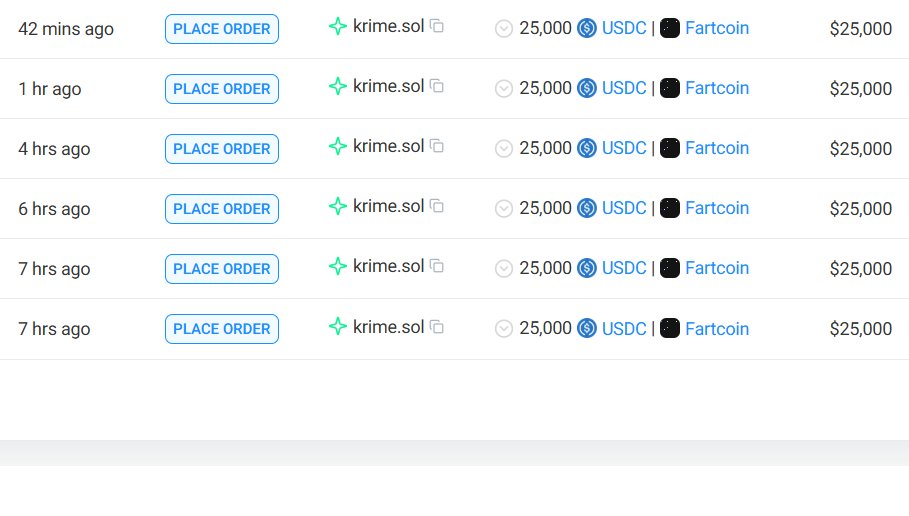This screenshot has width=909, height=516.
Task: Open Fartcoin link in 1 hr ago row
Action: 716,88
